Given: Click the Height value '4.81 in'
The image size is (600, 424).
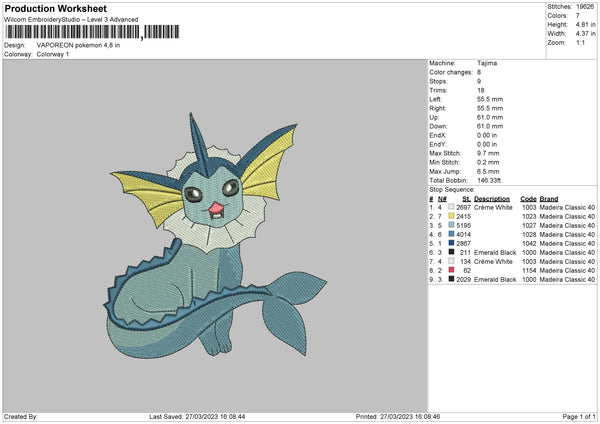Looking at the screenshot, I should 585,24.
